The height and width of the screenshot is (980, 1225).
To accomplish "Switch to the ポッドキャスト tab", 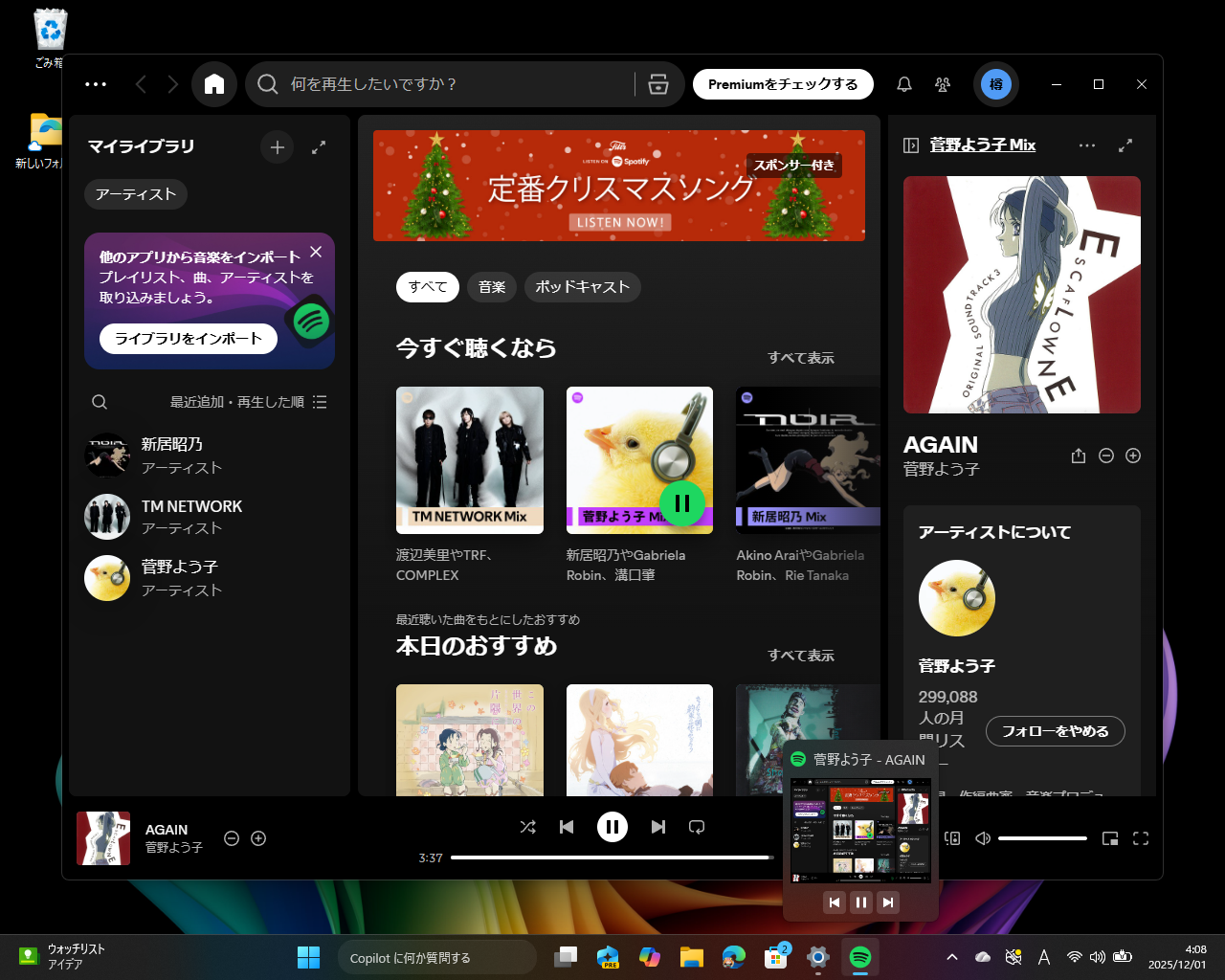I will pos(582,287).
